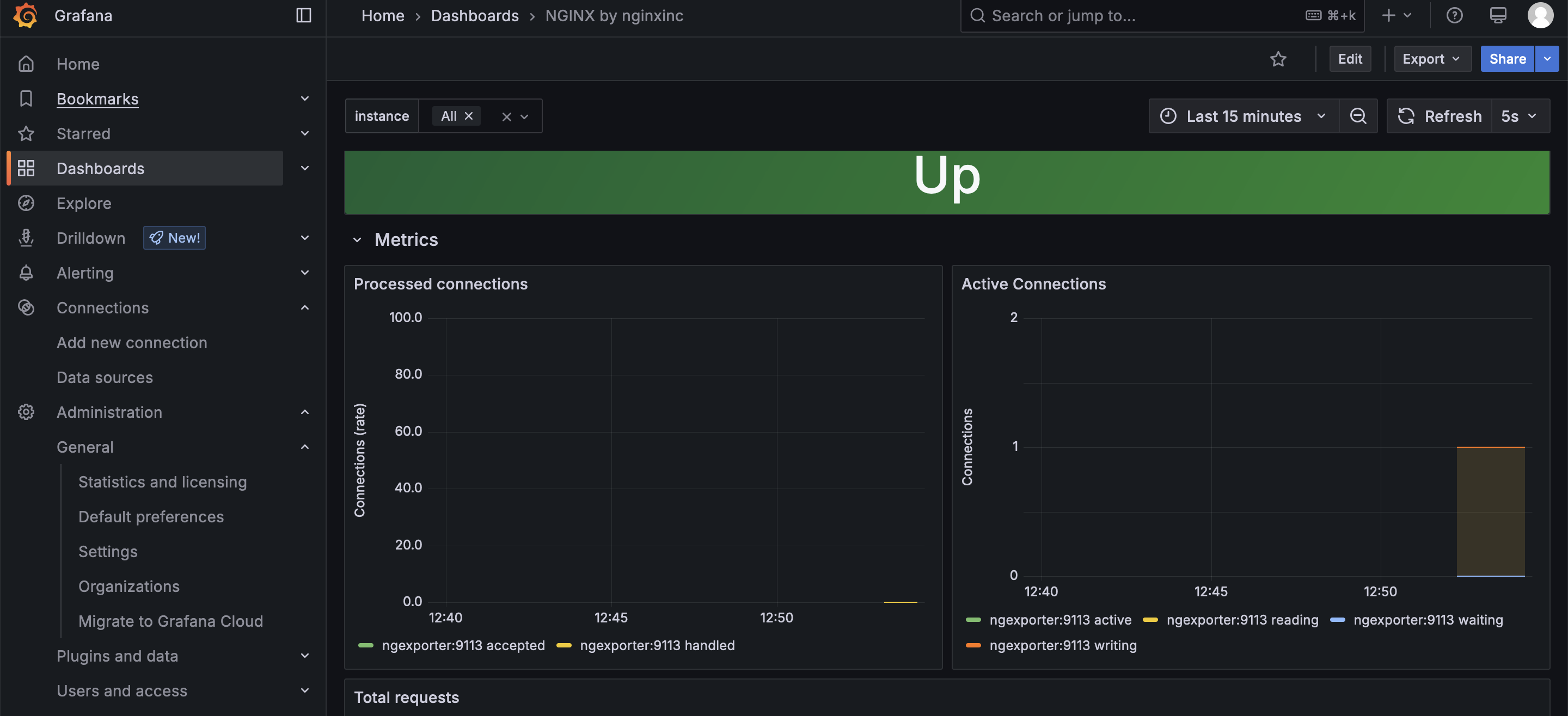1568x716 pixels.
Task: Click the green Up status panel
Action: pos(947,182)
